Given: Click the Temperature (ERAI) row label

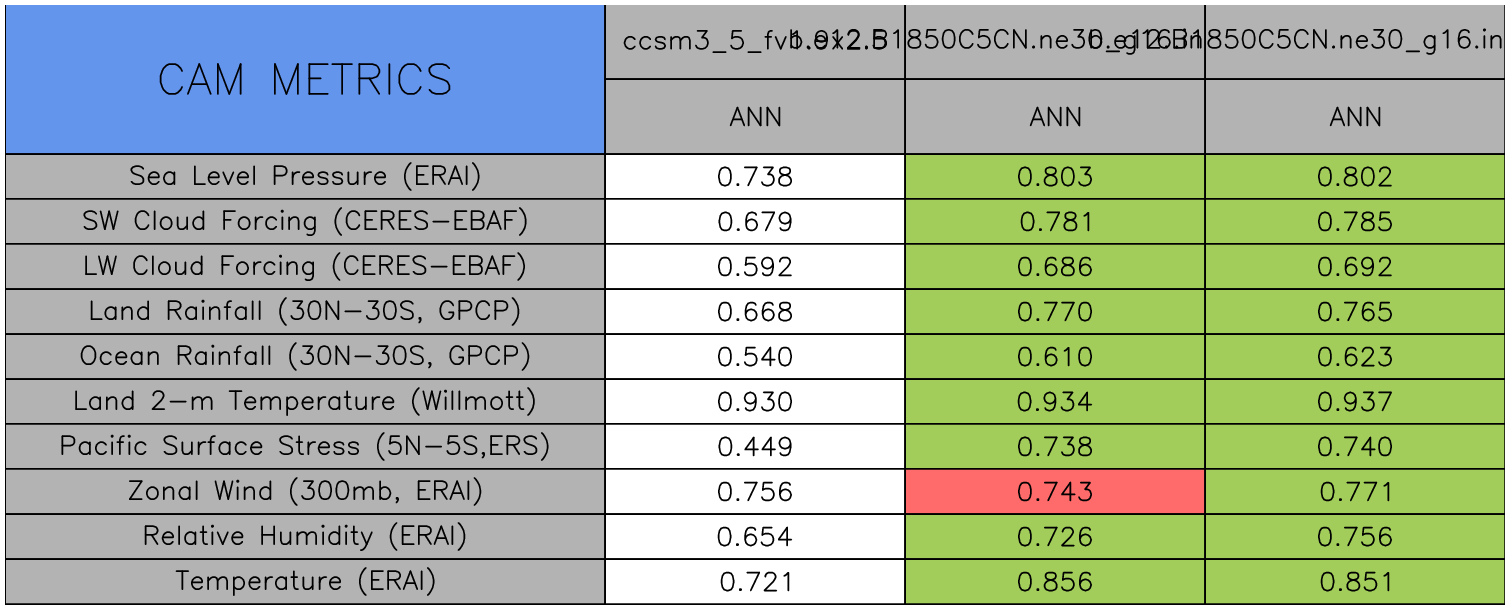Looking at the screenshot, I should tap(305, 581).
